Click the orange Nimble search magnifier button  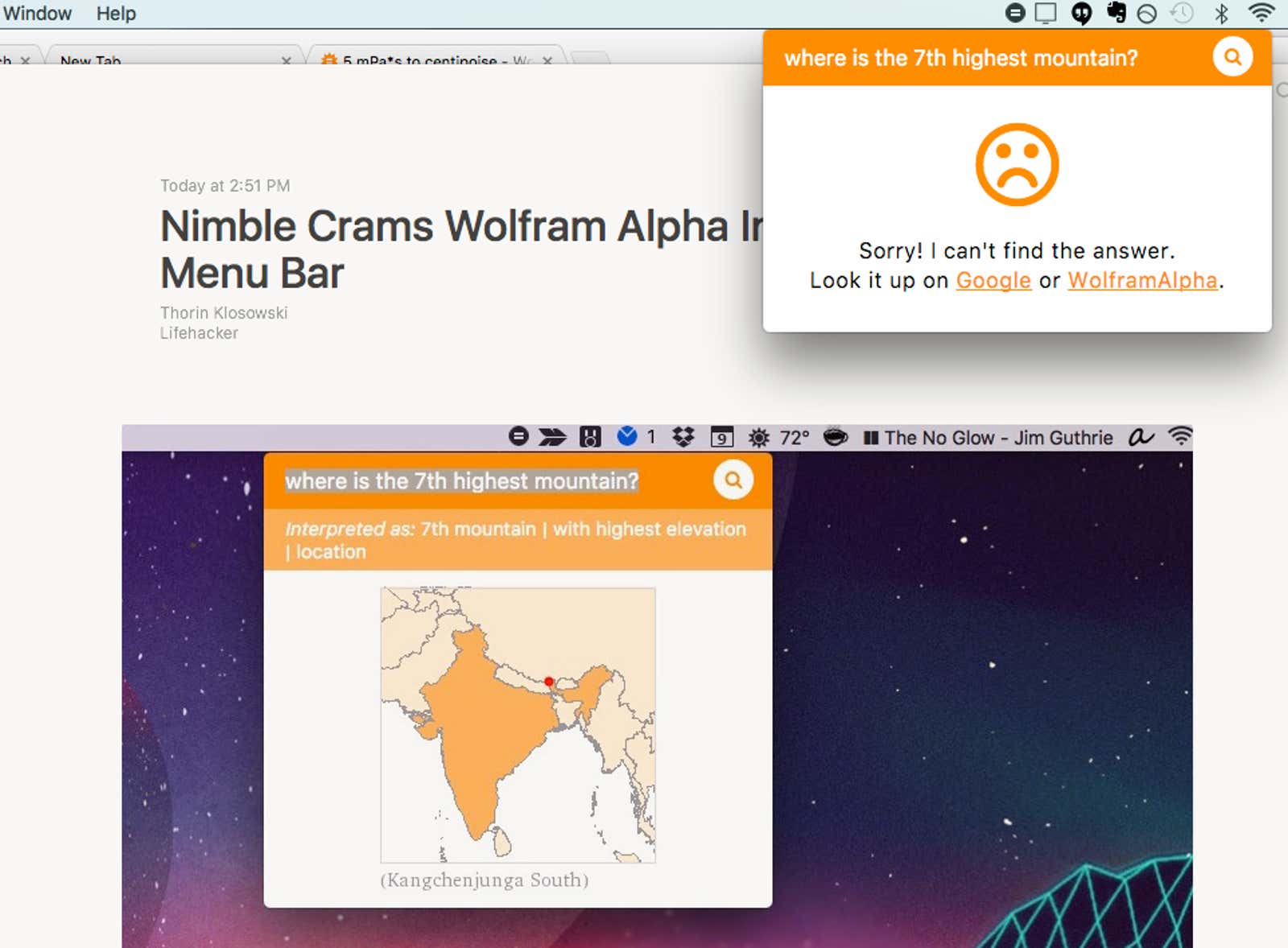(1232, 57)
